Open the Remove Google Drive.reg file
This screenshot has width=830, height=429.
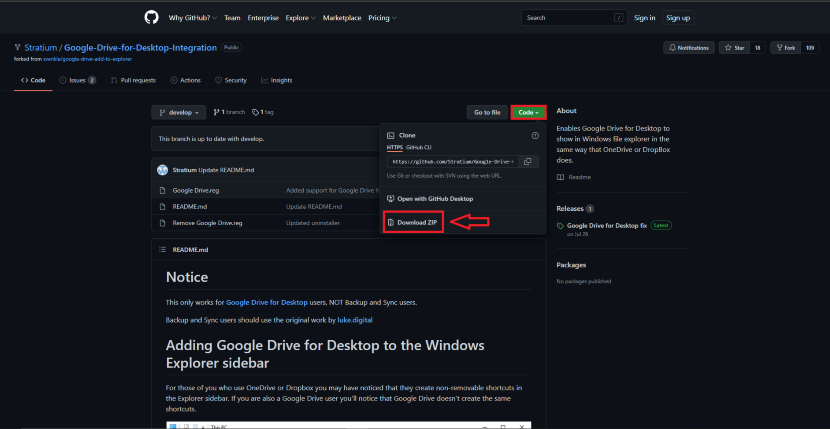(x=208, y=223)
